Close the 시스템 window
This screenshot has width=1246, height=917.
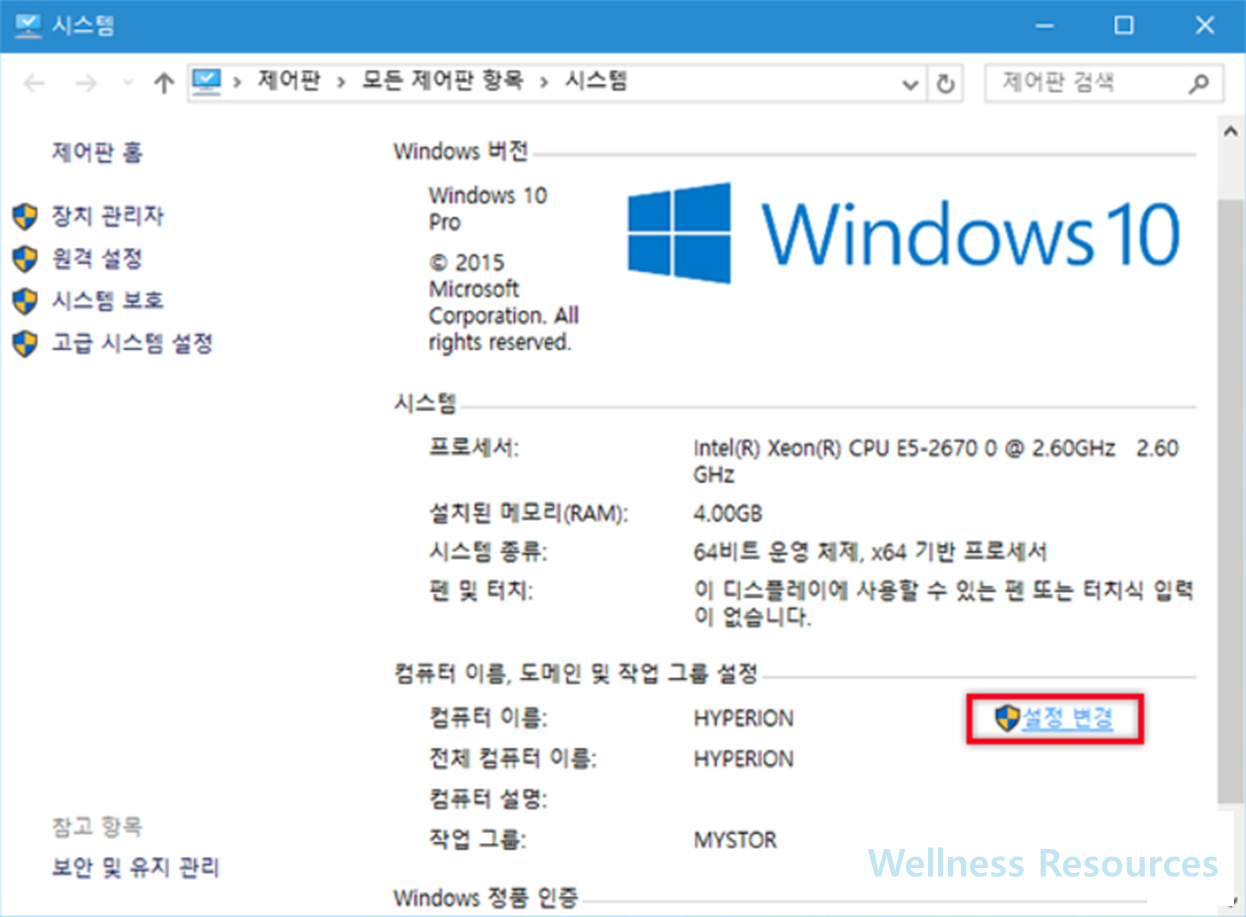(x=1205, y=25)
